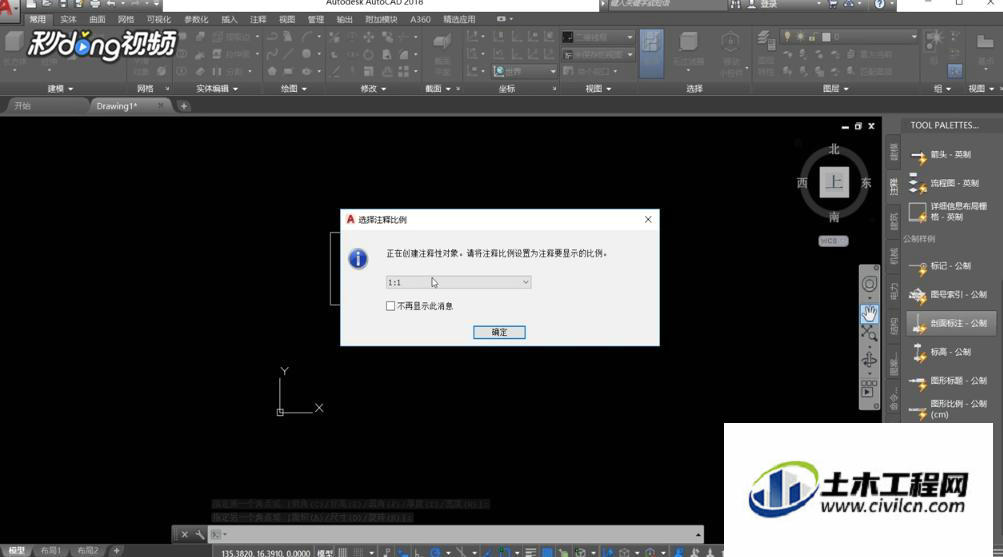Switch to the 布局2 layout tab
1003x557 pixels.
(88, 551)
